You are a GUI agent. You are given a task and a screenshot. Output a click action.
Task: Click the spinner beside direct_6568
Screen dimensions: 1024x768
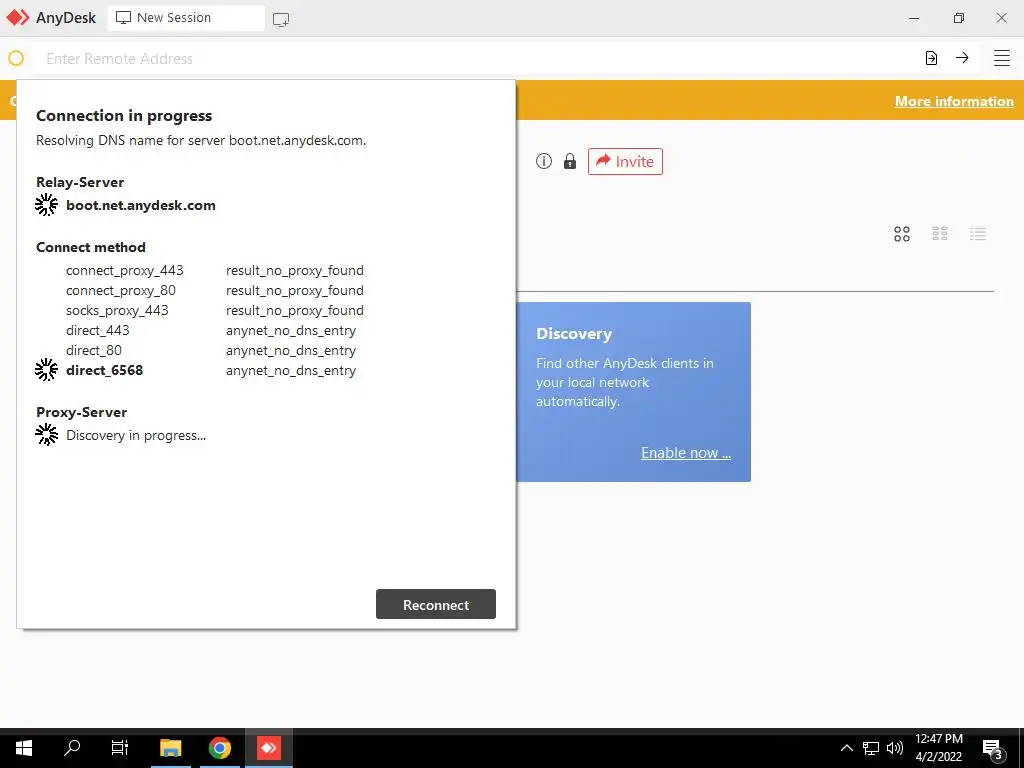click(x=46, y=370)
